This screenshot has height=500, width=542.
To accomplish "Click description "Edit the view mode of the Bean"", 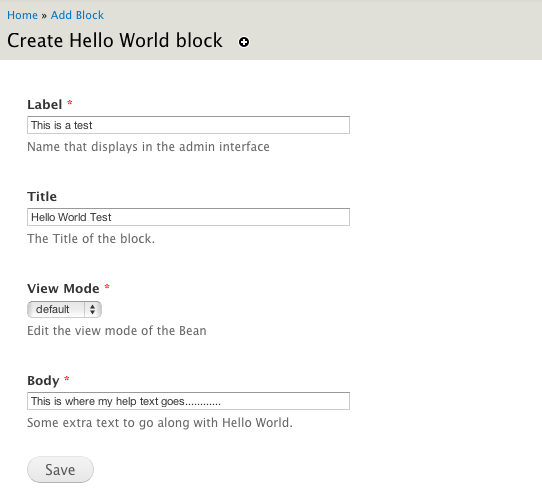I will point(117,331).
